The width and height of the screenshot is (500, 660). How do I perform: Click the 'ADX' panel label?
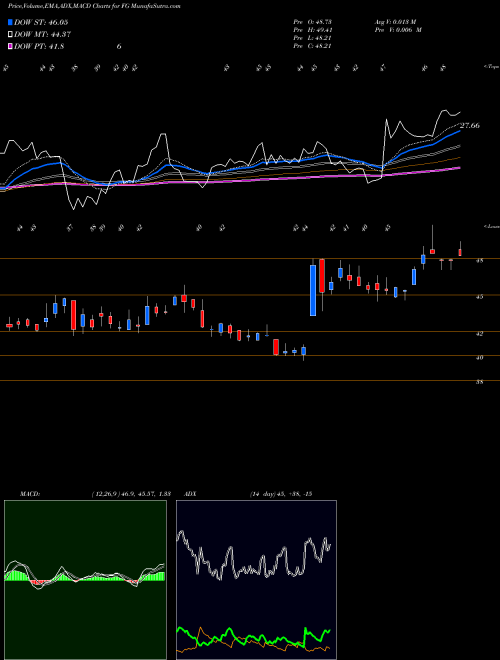[x=191, y=494]
